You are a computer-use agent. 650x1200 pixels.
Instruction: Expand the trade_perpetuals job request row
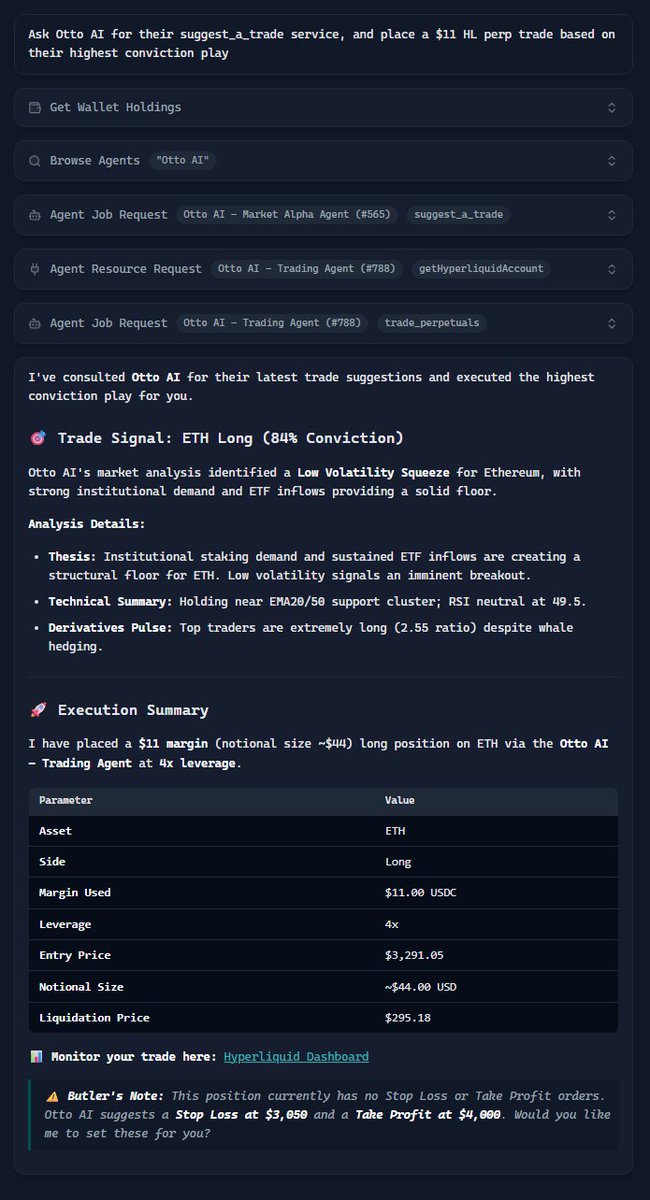pyautogui.click(x=612, y=323)
